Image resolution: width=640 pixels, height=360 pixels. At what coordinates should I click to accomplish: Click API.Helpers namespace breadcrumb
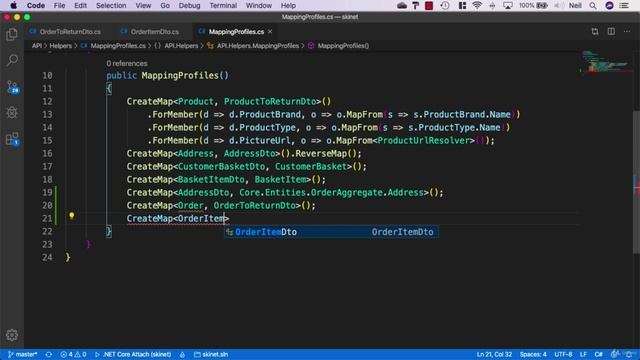coord(176,46)
